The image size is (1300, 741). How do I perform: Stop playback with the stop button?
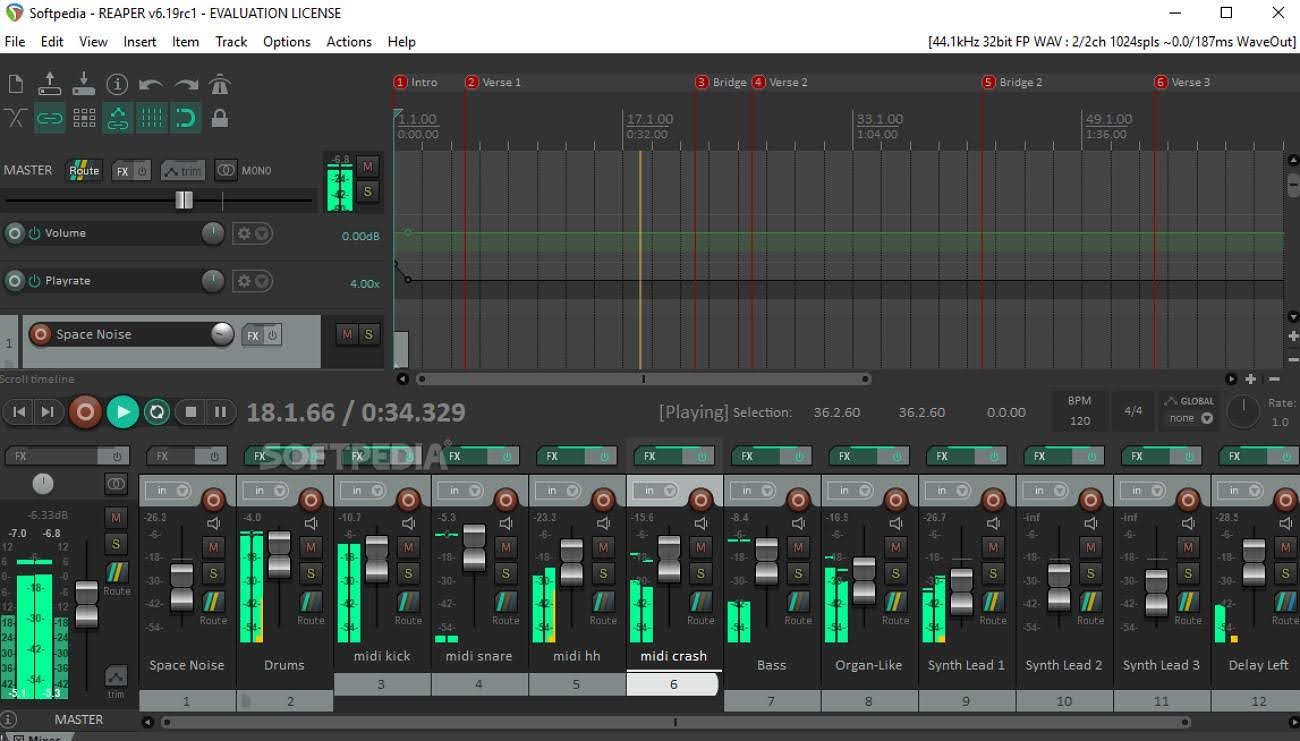190,411
